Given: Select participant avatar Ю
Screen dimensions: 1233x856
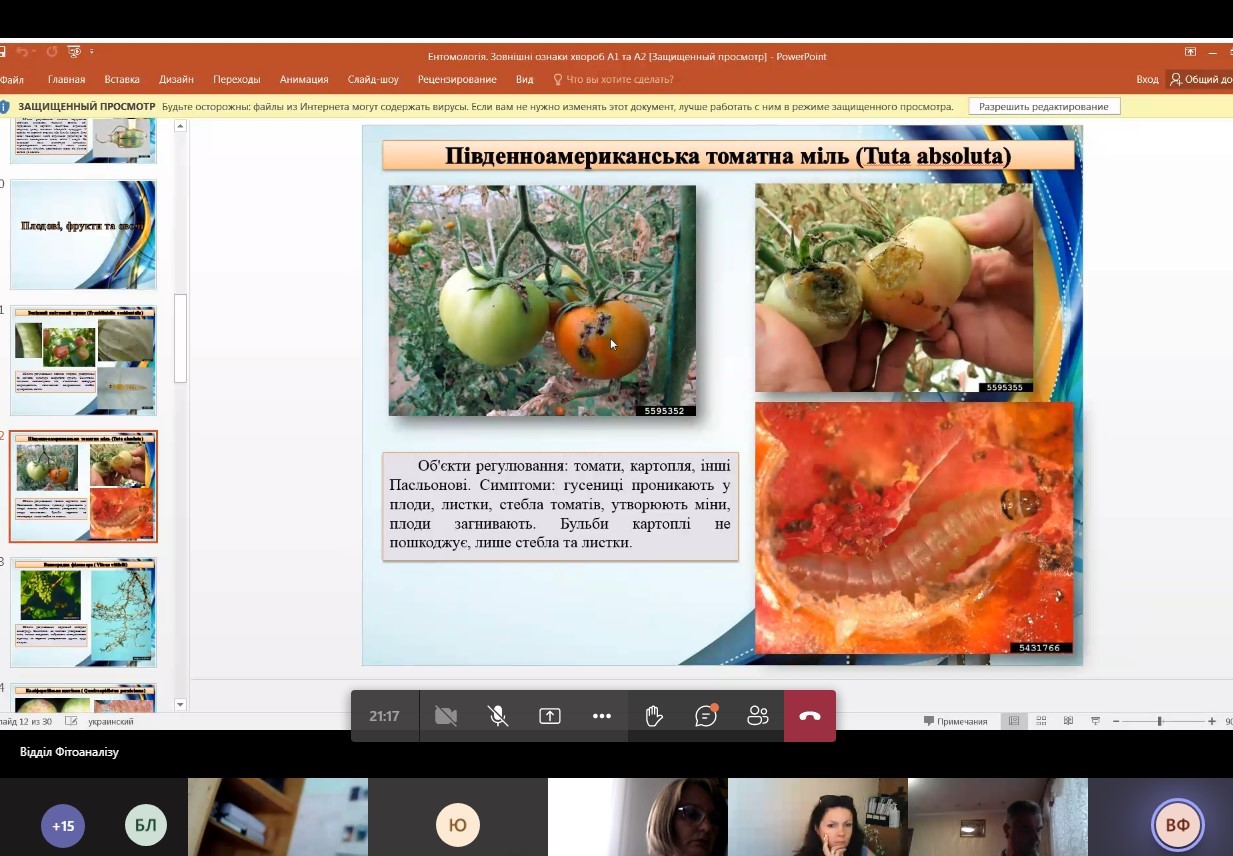Looking at the screenshot, I should [x=458, y=826].
